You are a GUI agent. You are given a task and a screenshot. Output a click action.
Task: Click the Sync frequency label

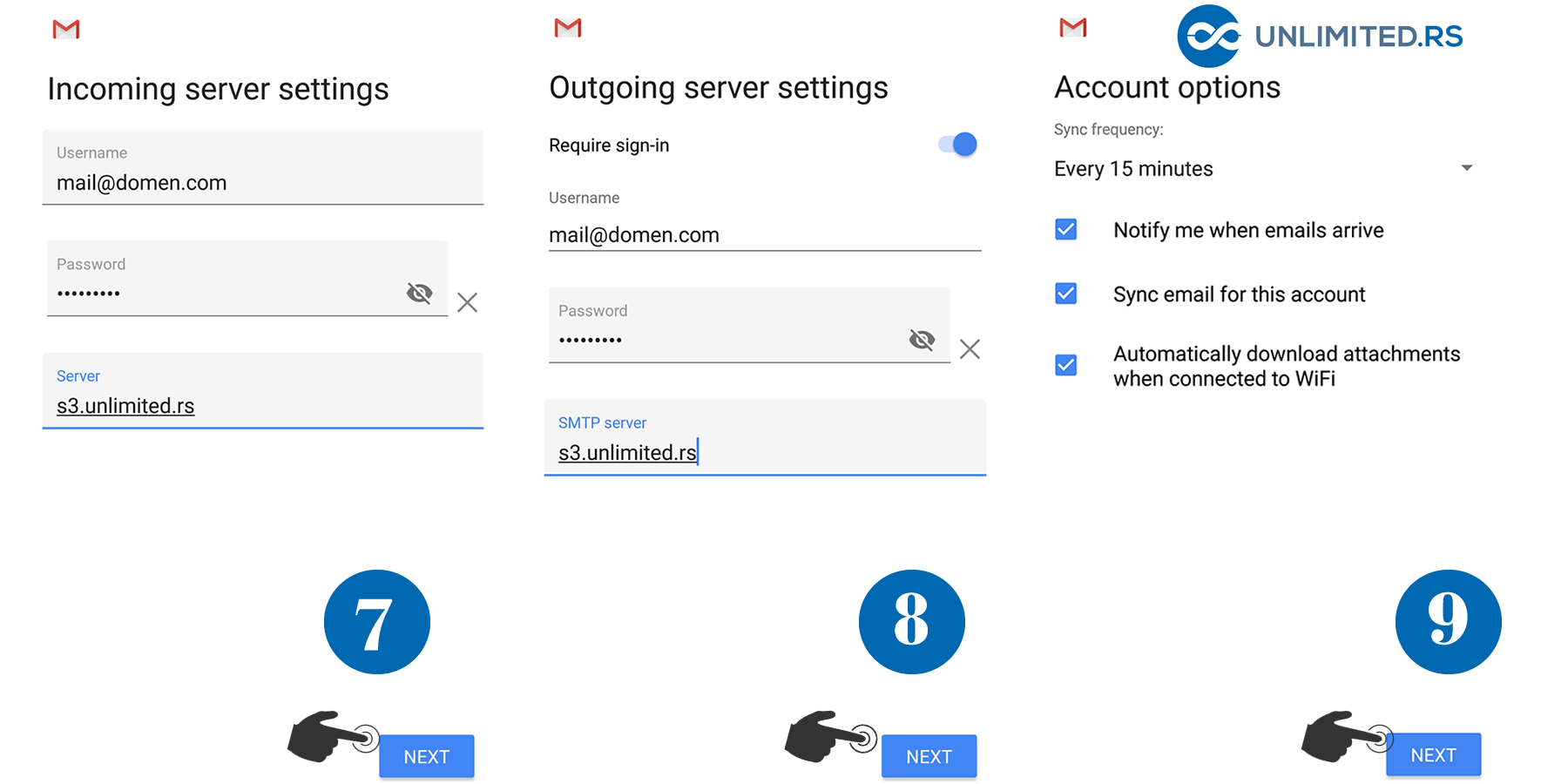pyautogui.click(x=1108, y=130)
